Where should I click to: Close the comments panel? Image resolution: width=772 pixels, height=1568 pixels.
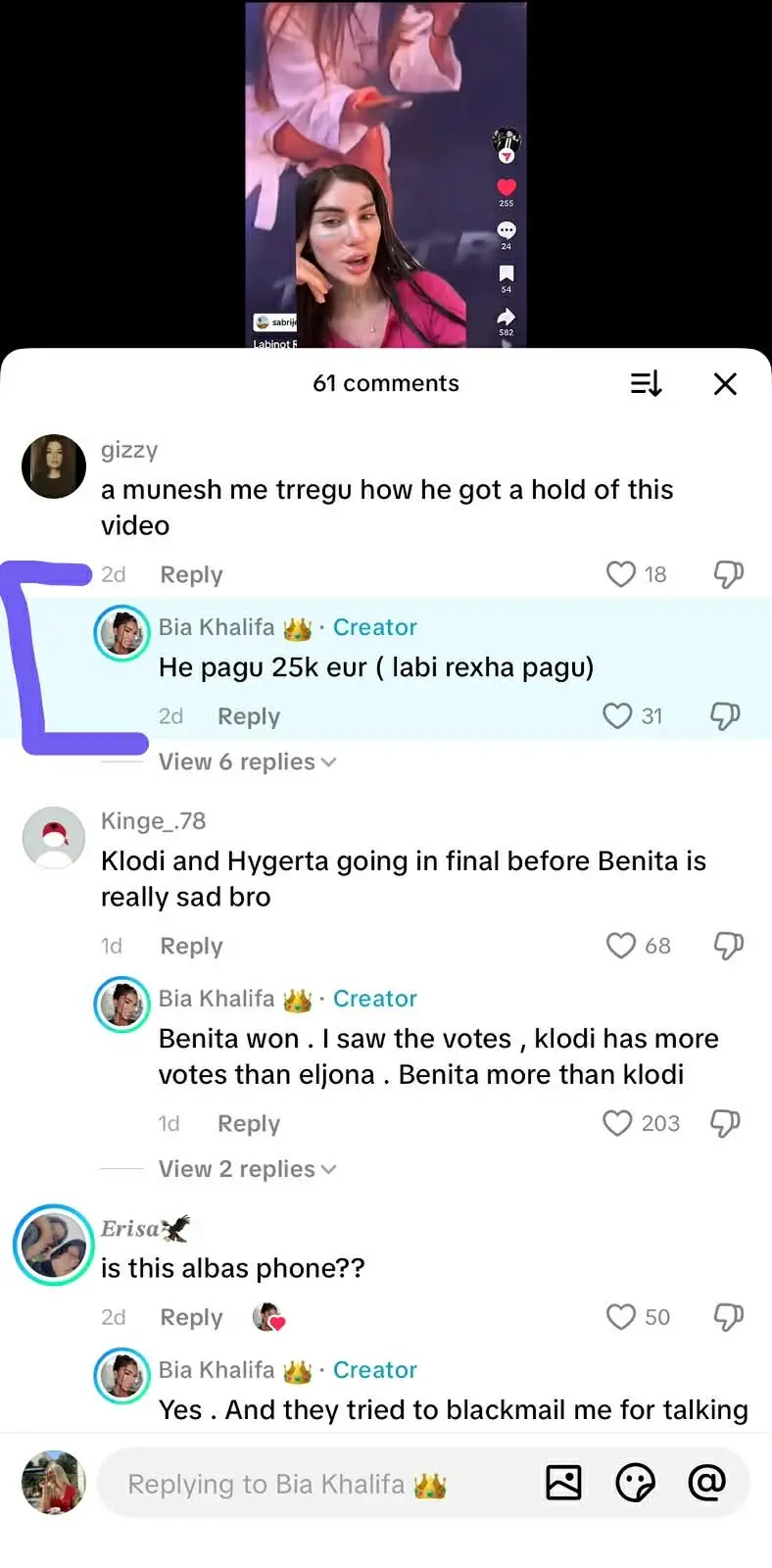pos(725,384)
